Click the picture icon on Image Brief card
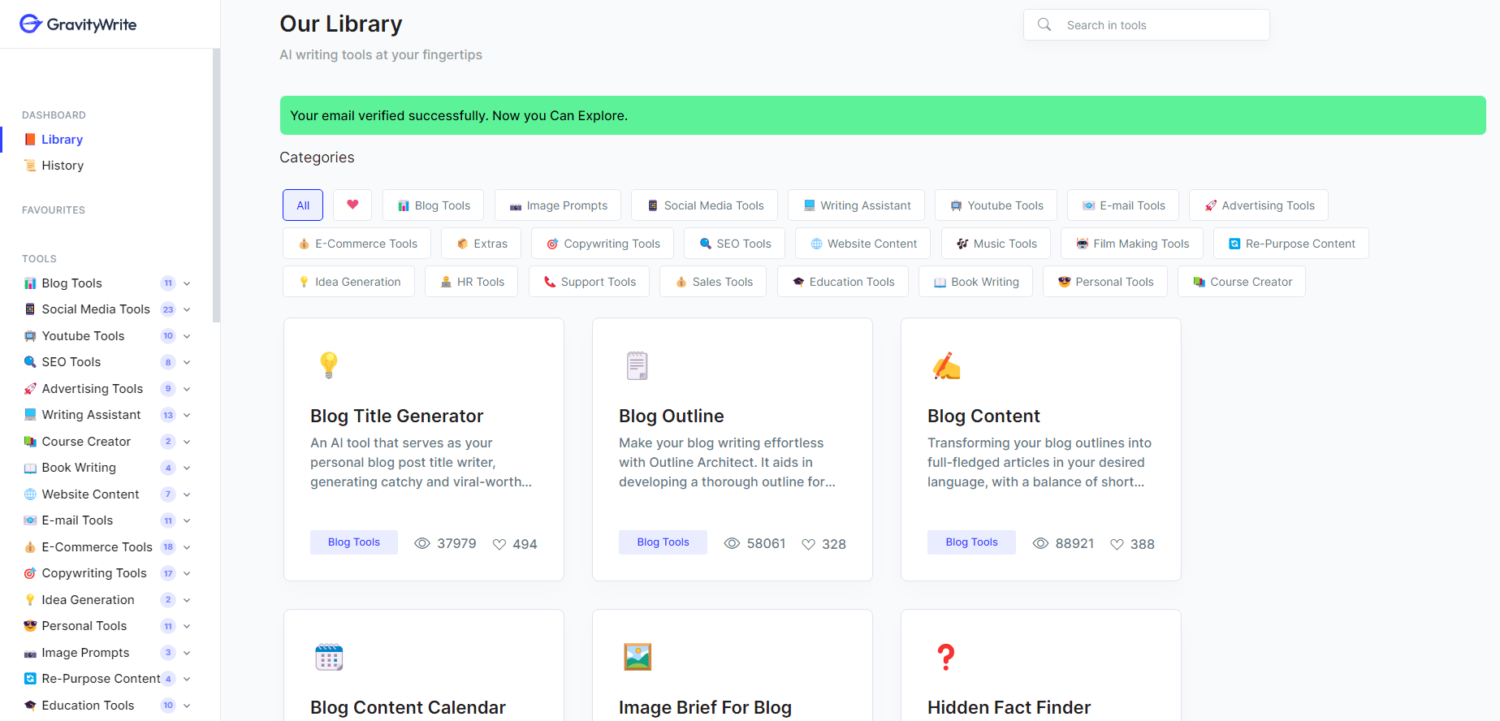 pyautogui.click(x=637, y=657)
